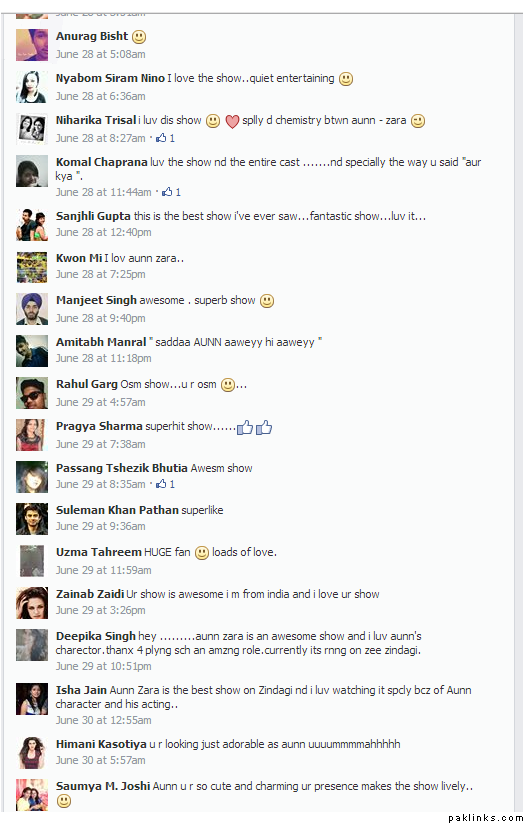Click like count on Niharika Trisal's comment
The height and width of the screenshot is (824, 524).
pyautogui.click(x=172, y=138)
